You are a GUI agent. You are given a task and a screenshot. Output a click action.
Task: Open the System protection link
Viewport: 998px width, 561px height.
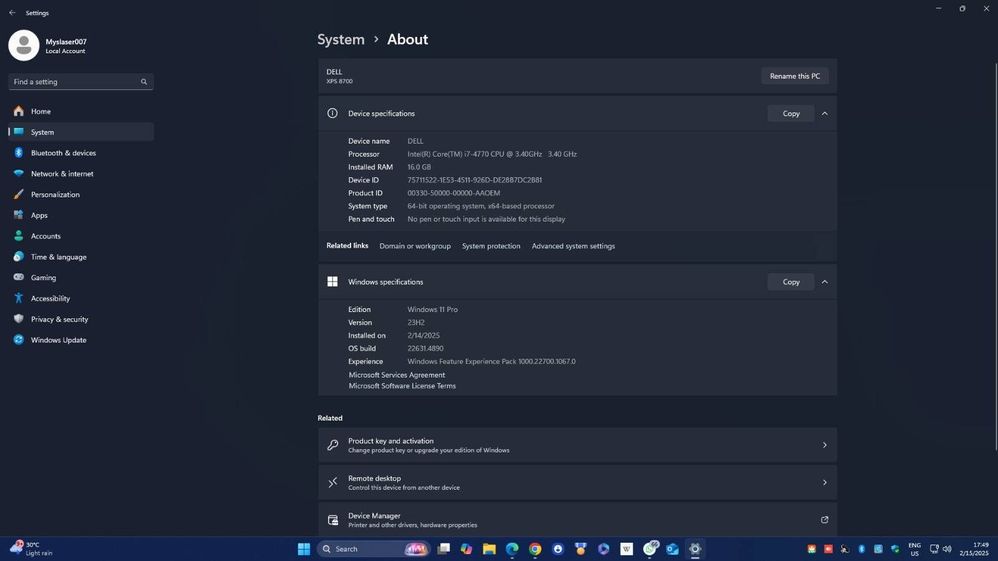pos(491,246)
